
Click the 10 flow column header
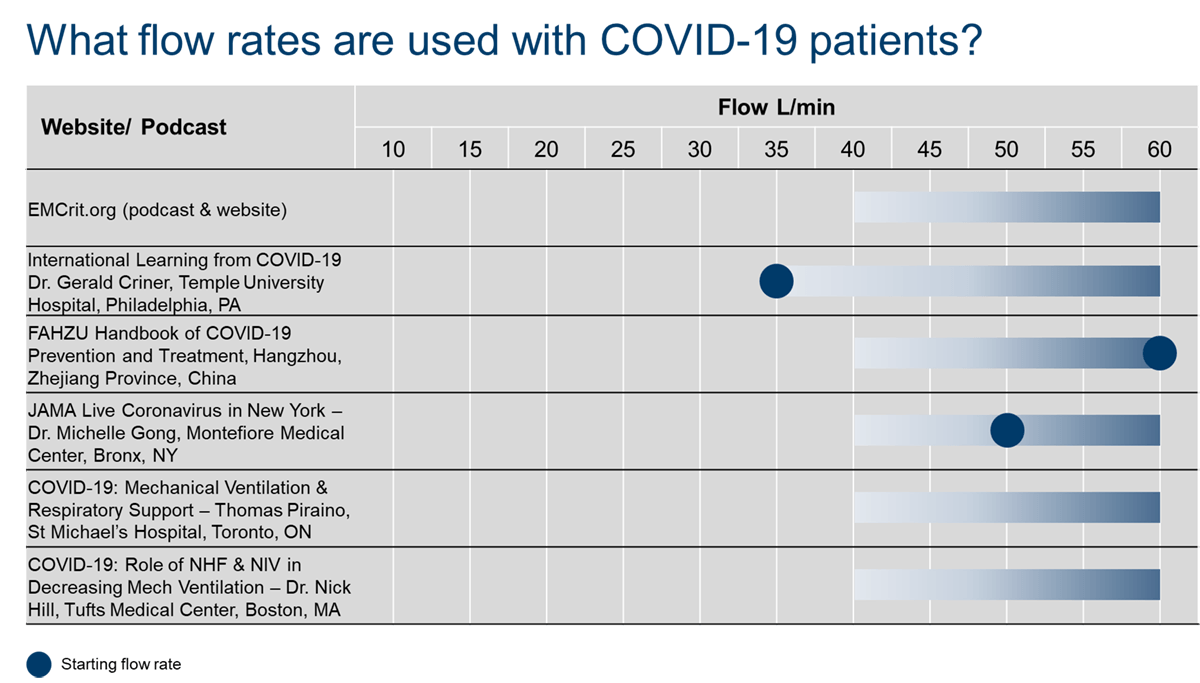pos(394,150)
